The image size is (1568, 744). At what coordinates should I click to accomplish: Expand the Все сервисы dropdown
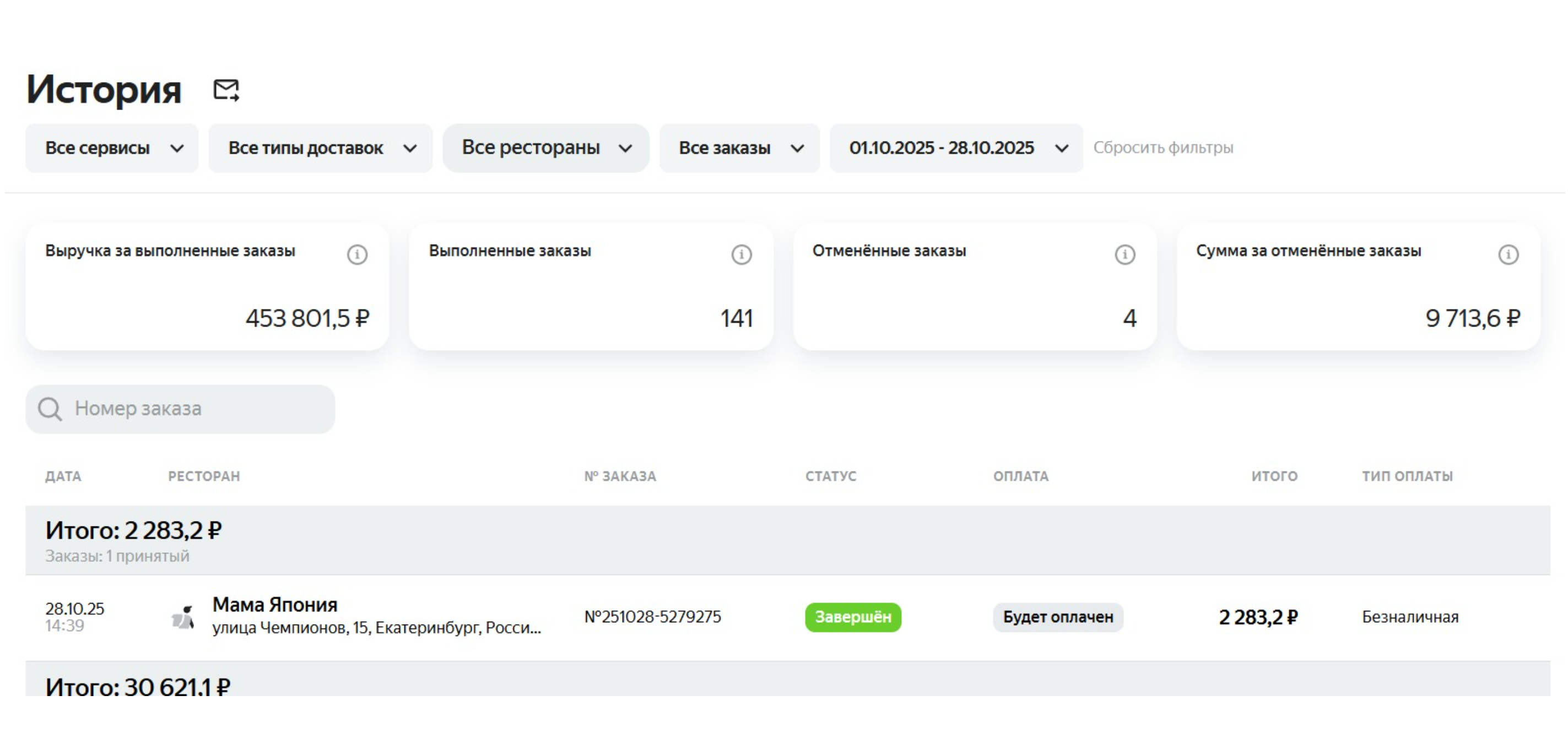[112, 148]
